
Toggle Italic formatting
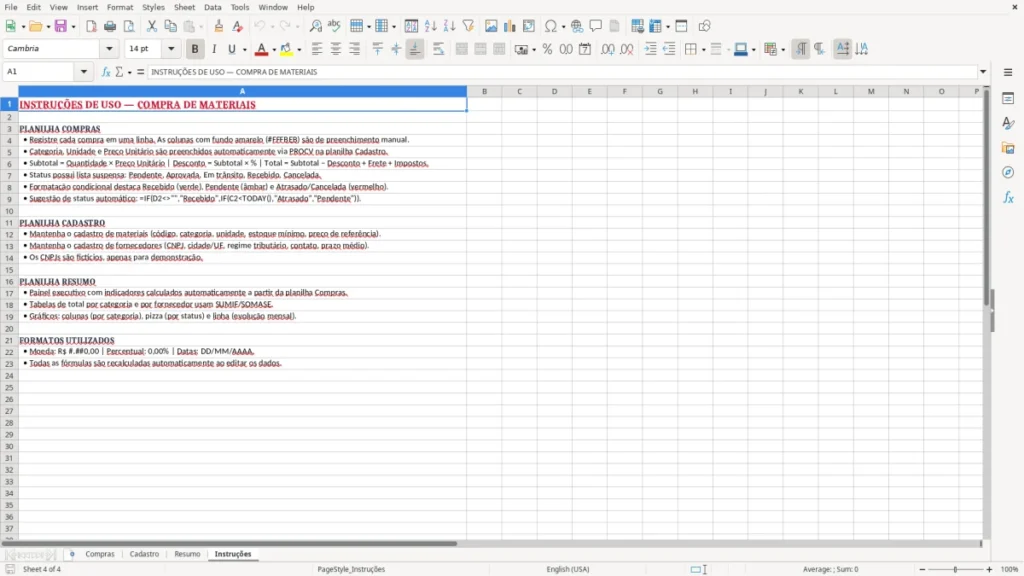click(214, 49)
